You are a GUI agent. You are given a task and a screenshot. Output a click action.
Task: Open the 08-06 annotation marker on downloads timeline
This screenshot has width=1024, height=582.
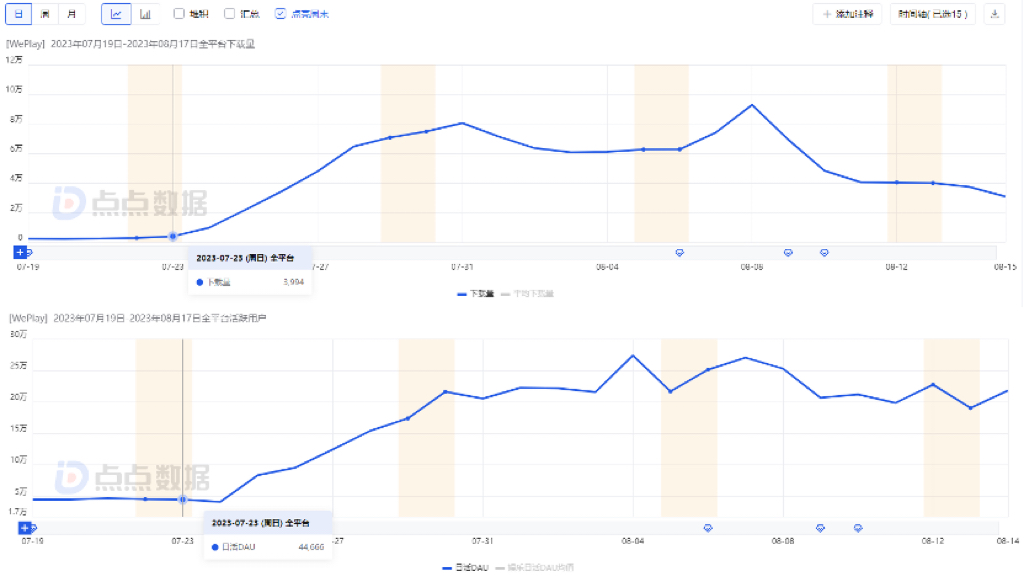pyautogui.click(x=680, y=253)
